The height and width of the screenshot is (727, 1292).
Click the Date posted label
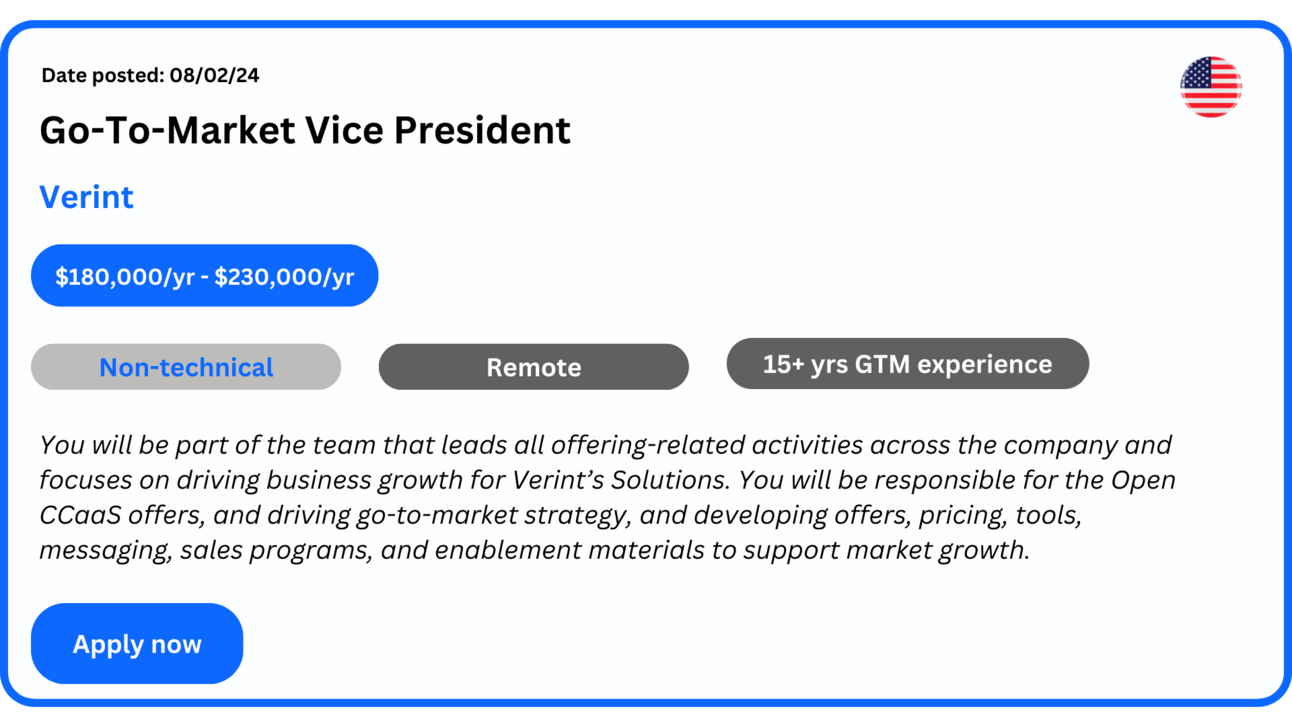click(103, 75)
